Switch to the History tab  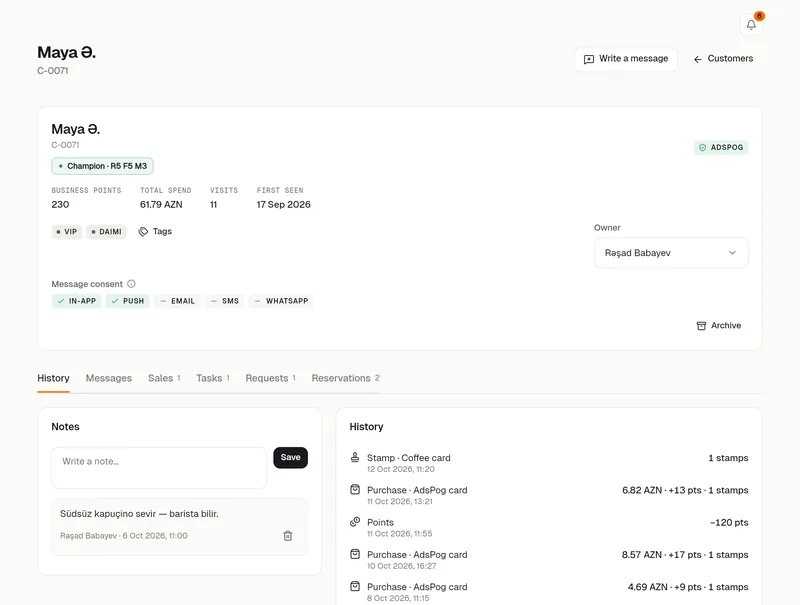(x=53, y=378)
